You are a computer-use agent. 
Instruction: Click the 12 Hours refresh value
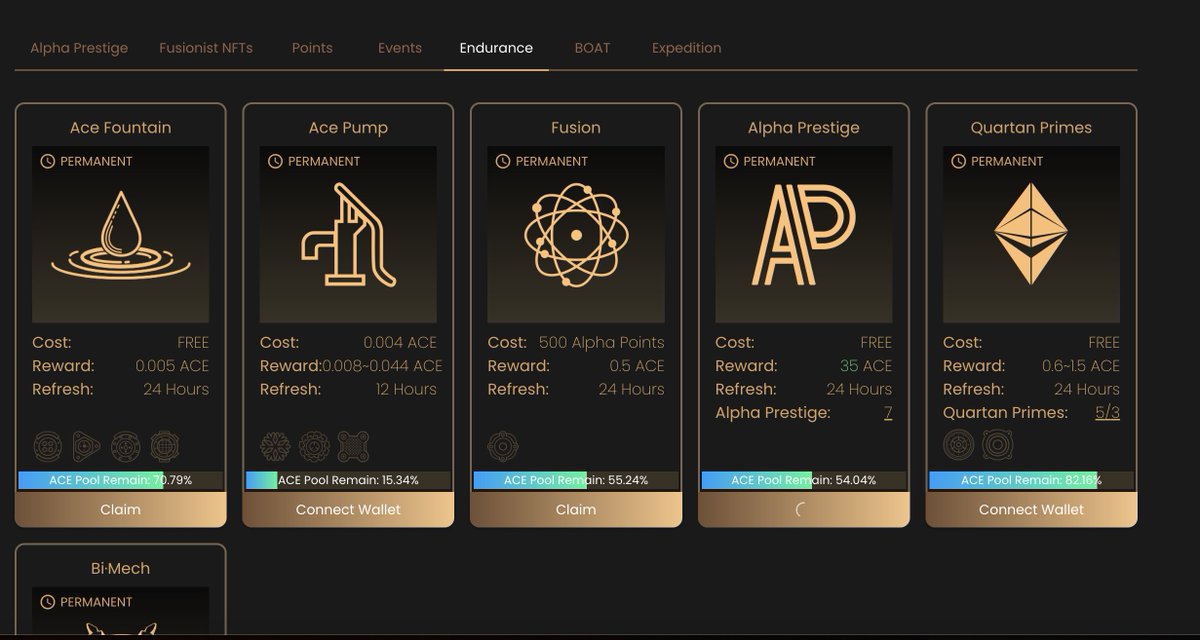(x=406, y=389)
